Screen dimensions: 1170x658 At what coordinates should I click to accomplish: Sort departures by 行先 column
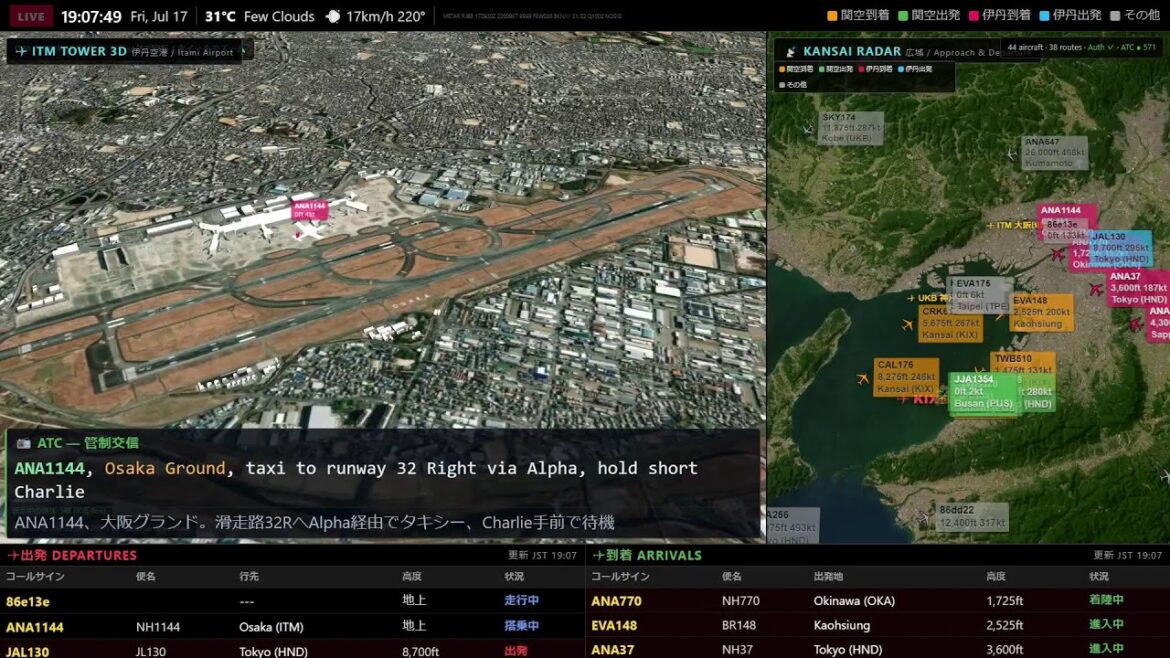tap(248, 577)
